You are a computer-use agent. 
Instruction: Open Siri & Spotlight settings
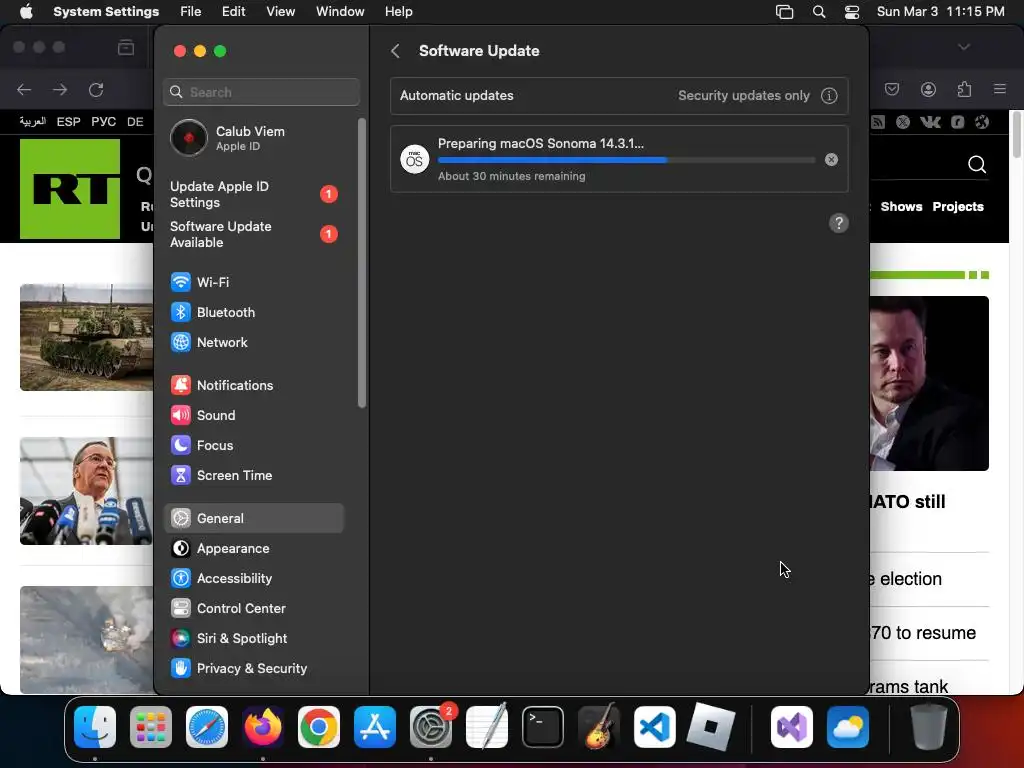click(x=253, y=639)
